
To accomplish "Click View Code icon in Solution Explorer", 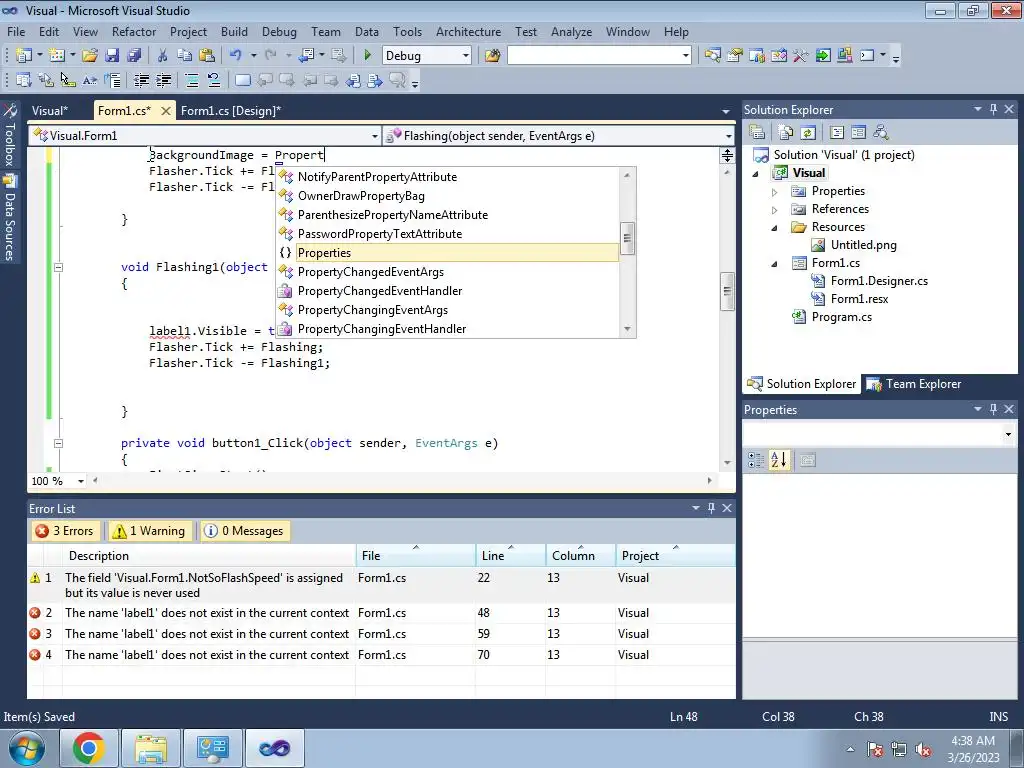I will pos(837,133).
